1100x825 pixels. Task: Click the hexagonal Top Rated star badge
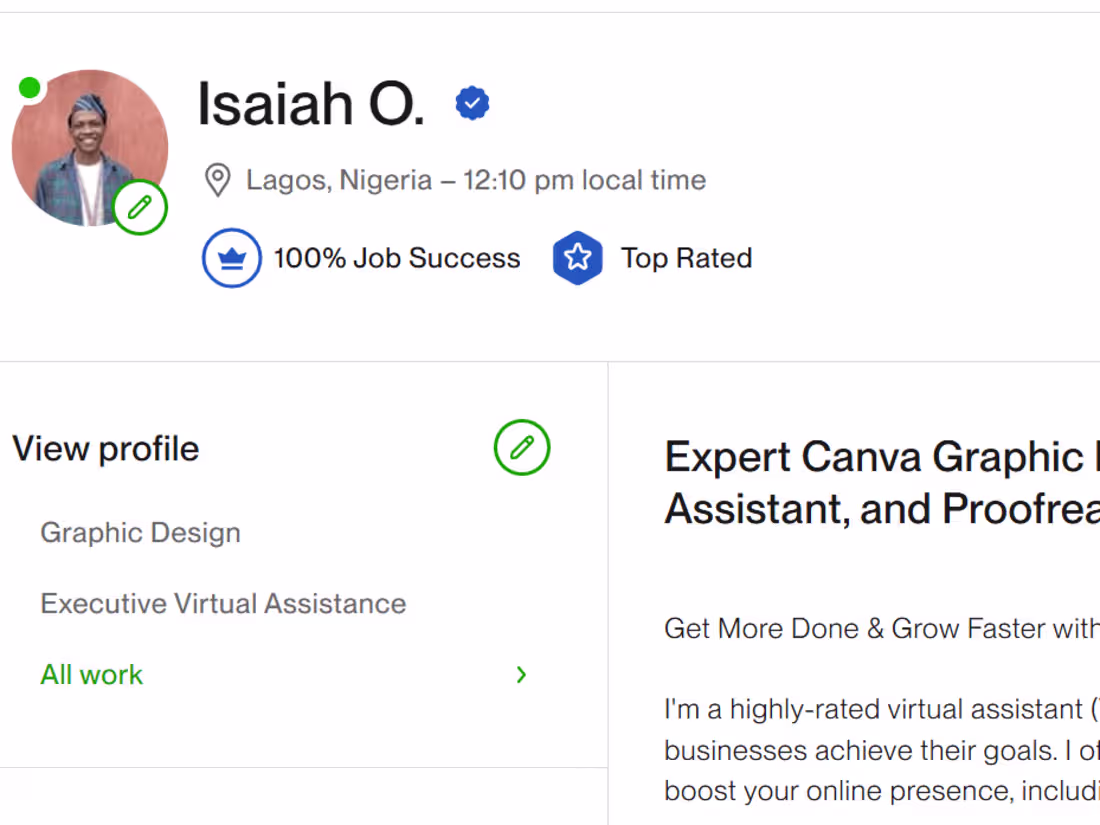(578, 257)
